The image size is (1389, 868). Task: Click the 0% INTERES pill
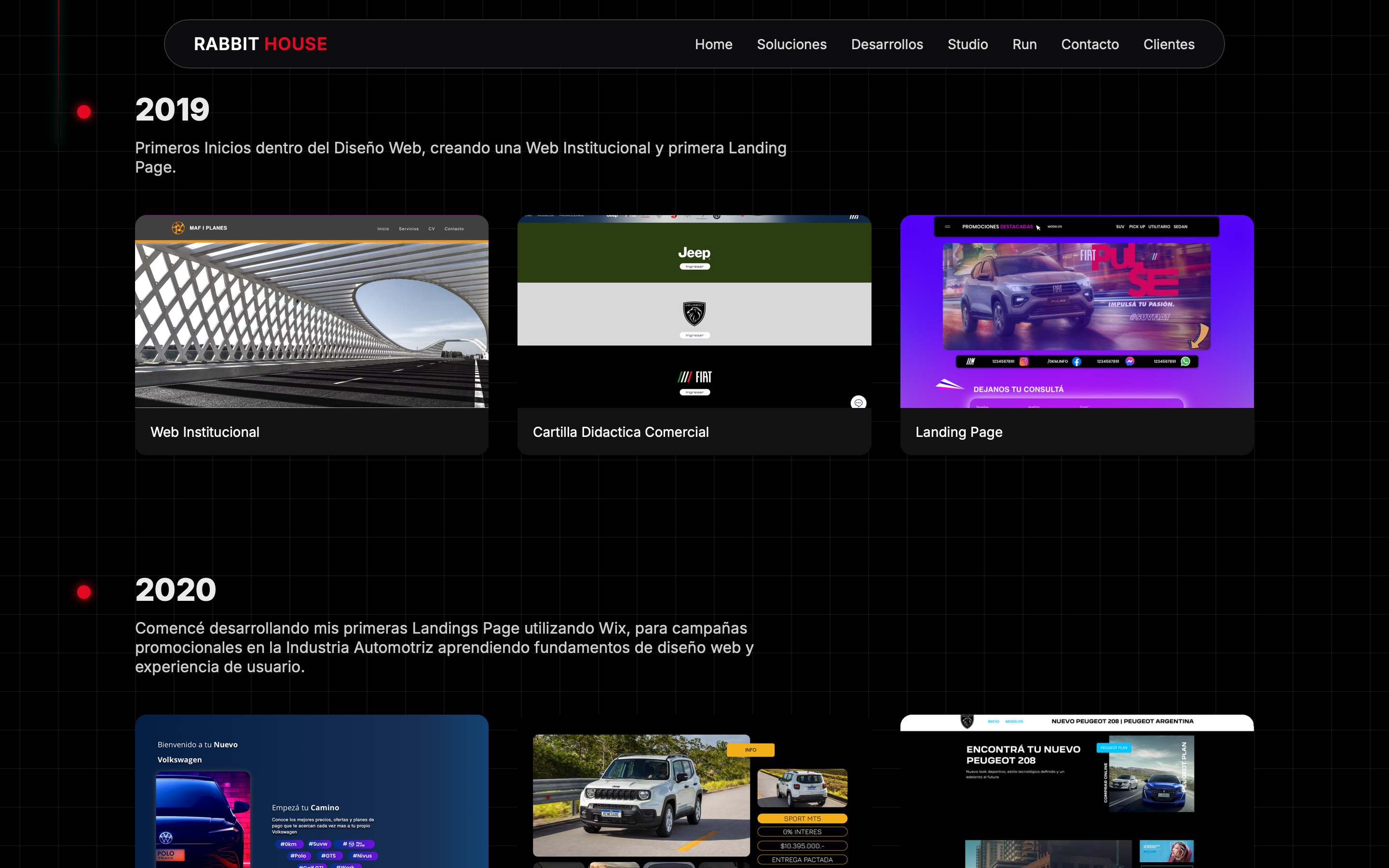802,832
